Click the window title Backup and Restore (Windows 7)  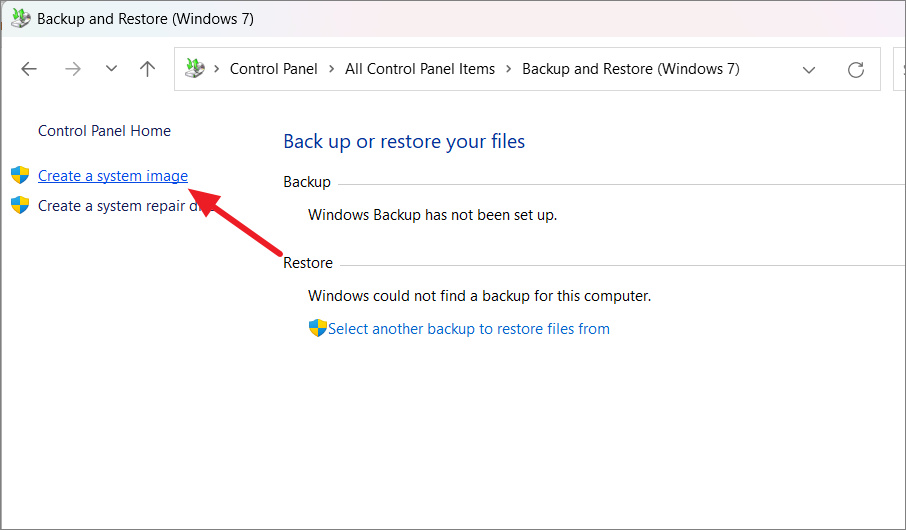point(146,19)
